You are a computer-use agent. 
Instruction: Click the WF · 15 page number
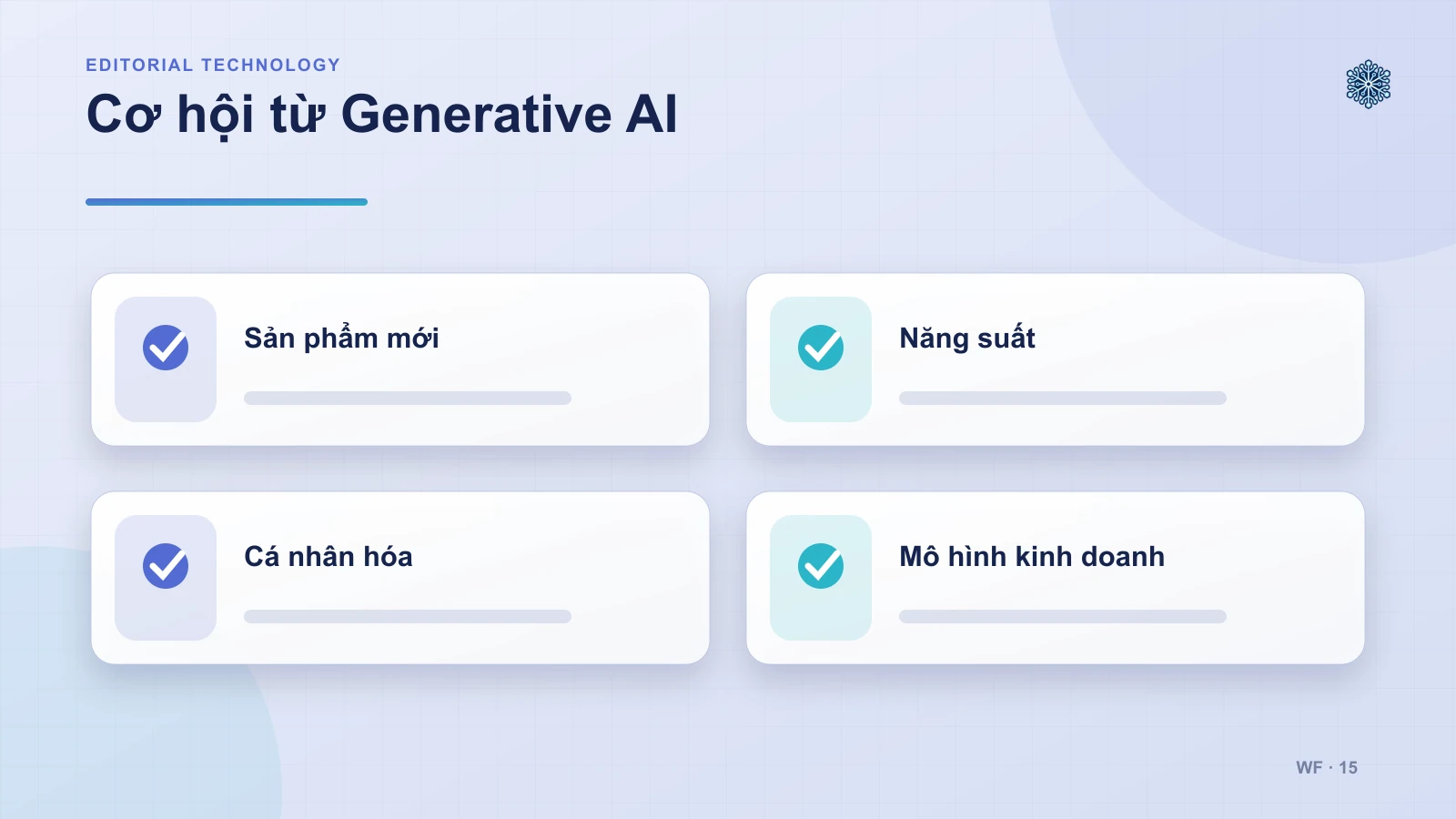pos(1327,767)
